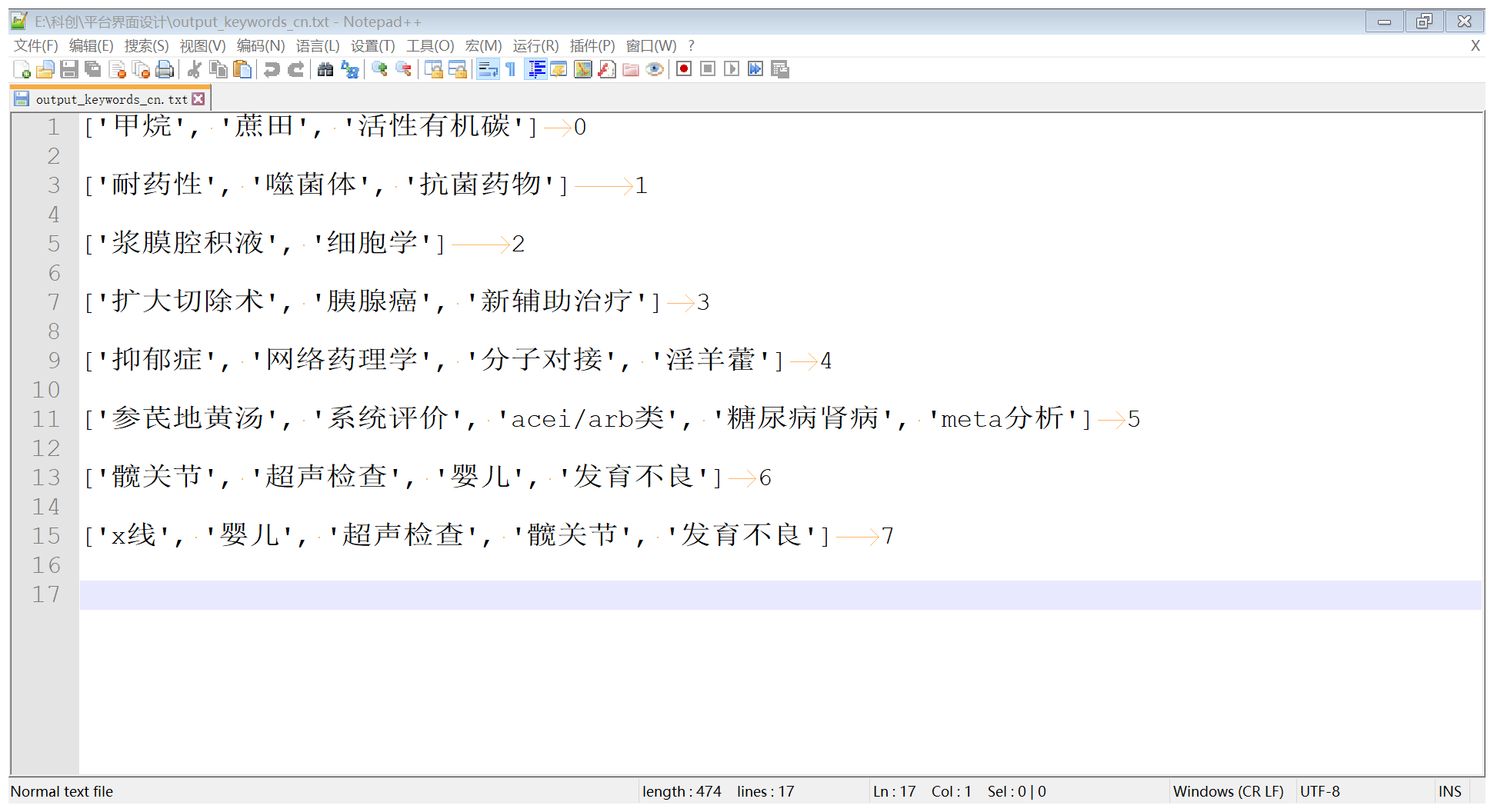The height and width of the screenshot is (812, 1494).
Task: Toggle the indent guide button
Action: pos(536,70)
